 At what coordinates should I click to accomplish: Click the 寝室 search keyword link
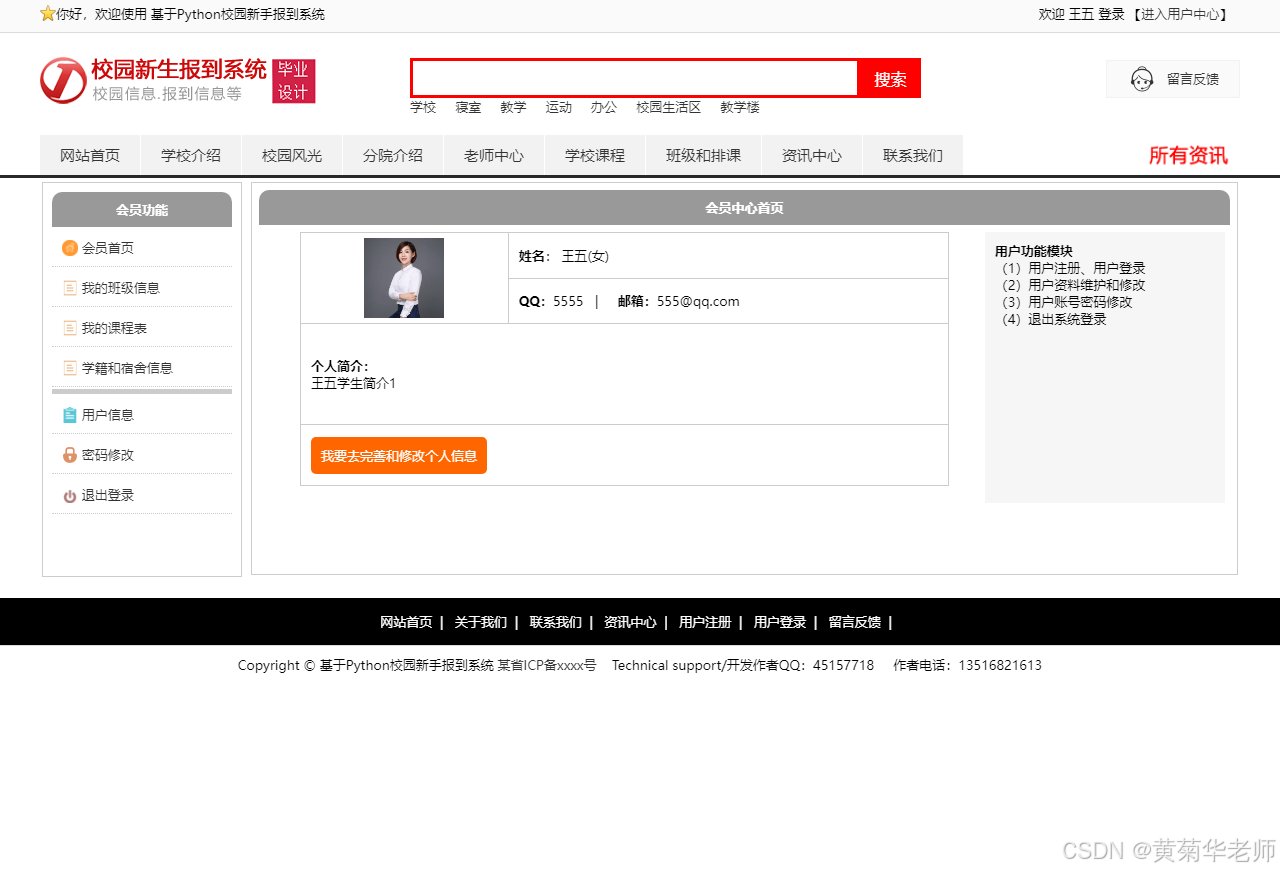[x=468, y=107]
